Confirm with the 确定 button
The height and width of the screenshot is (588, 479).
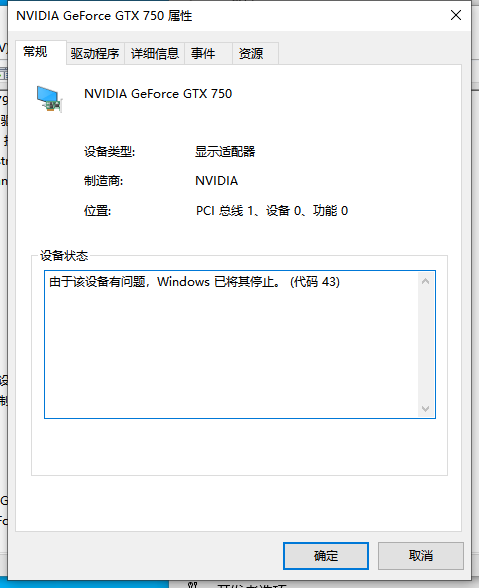(326, 555)
